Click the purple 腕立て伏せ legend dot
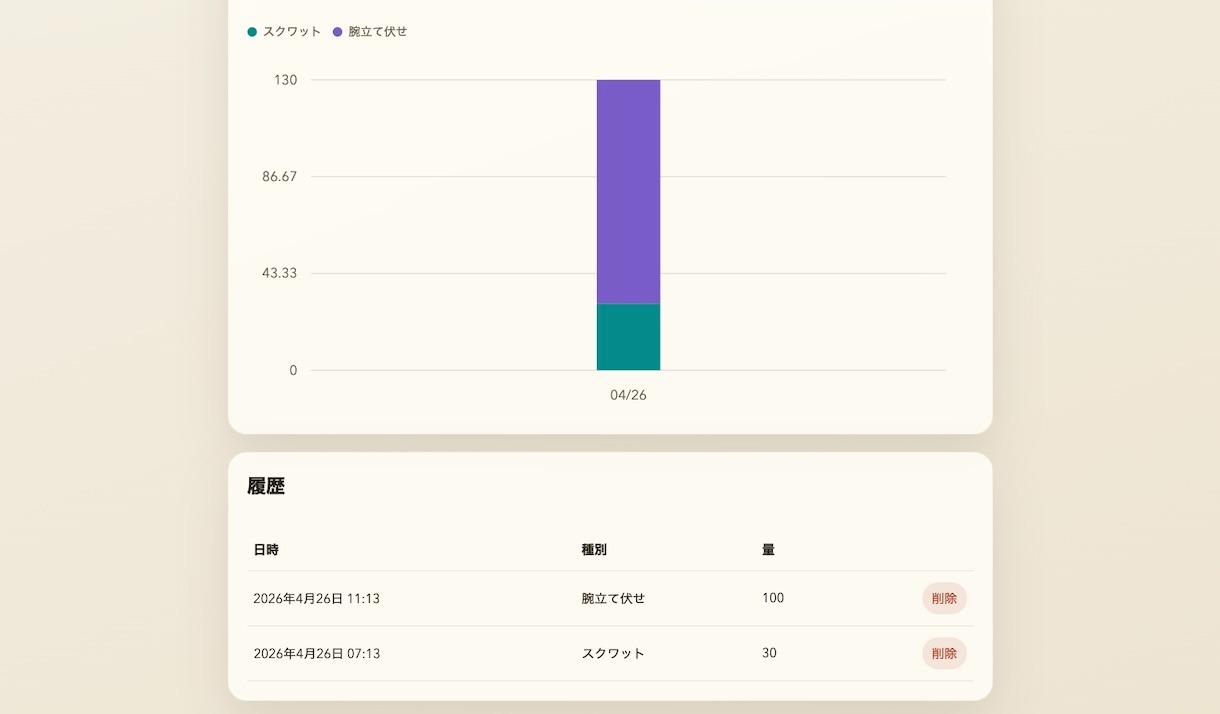1220x714 pixels. (x=337, y=32)
